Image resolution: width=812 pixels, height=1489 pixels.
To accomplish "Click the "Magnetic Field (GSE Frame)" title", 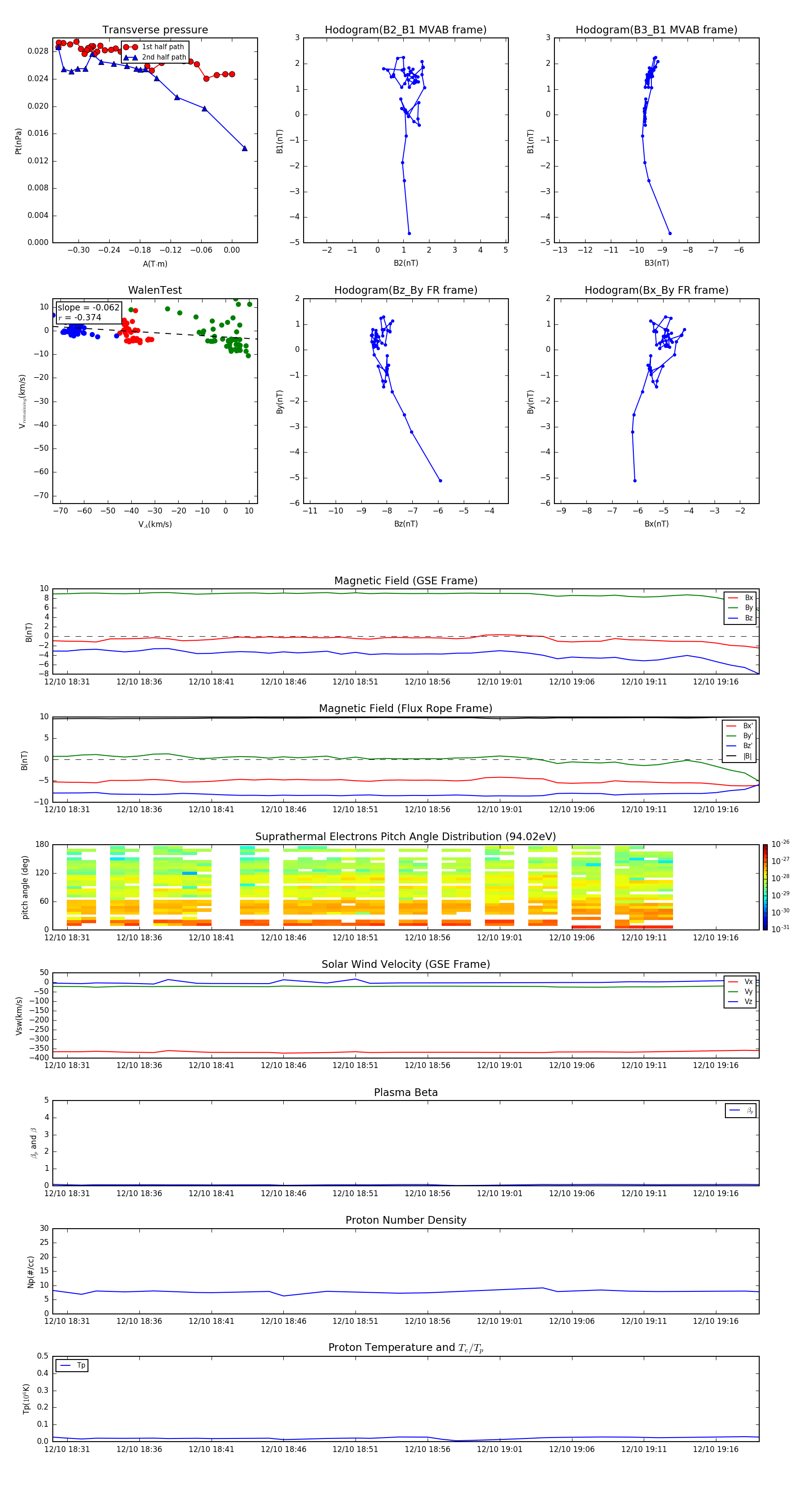I will click(406, 581).
